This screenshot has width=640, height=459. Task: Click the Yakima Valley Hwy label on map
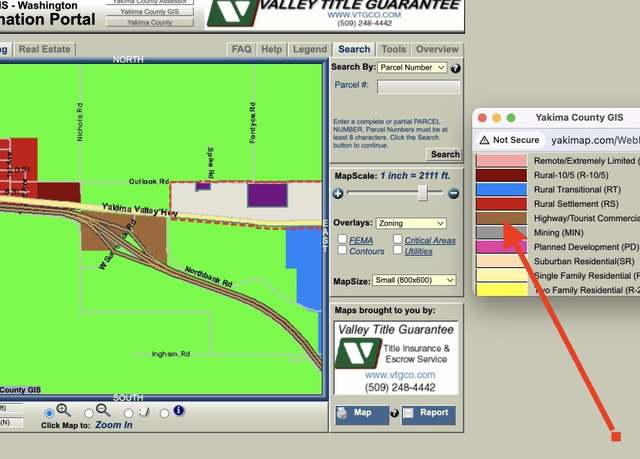(140, 210)
